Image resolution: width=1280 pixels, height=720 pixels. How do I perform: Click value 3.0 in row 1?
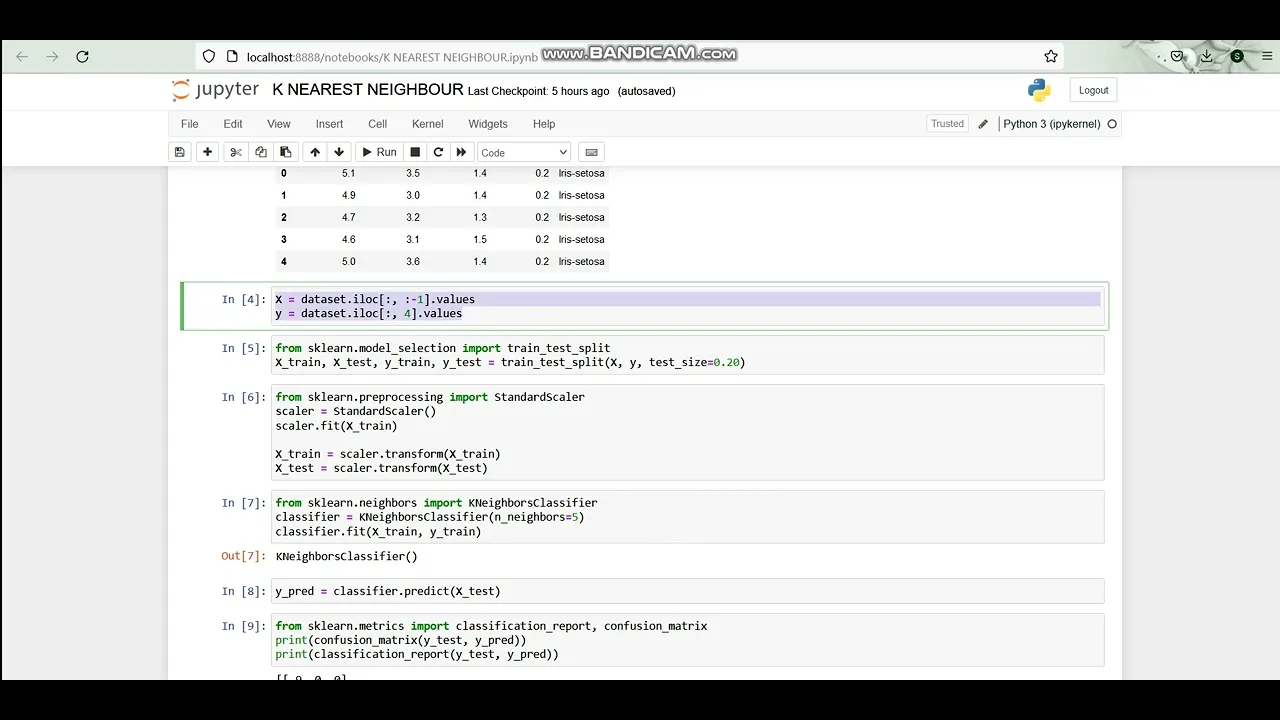413,195
